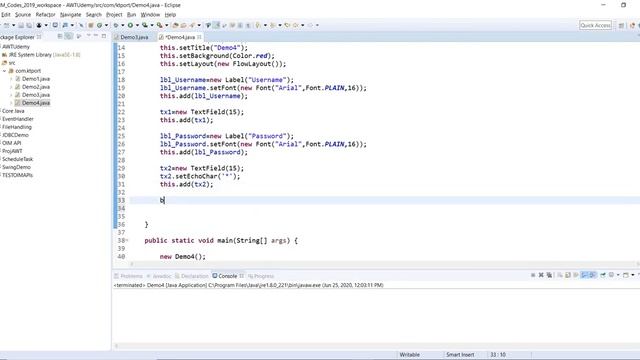Toggle Mark Occurrences in the toolbar
640x360 pixels.
point(217,25)
